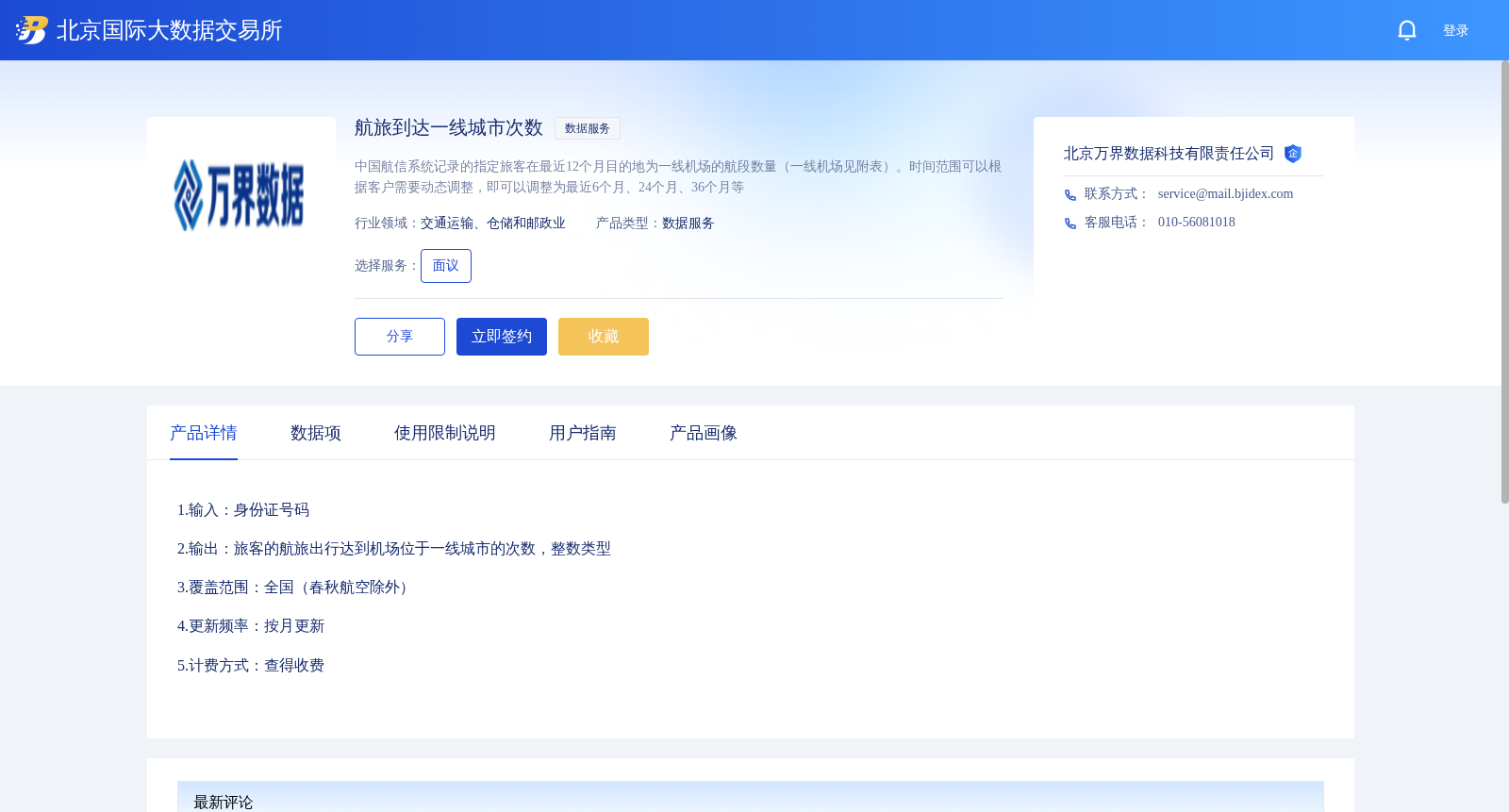Screen dimensions: 1509x812
Task: Click the product title 航旅到达一线城市次数
Action: [449, 127]
